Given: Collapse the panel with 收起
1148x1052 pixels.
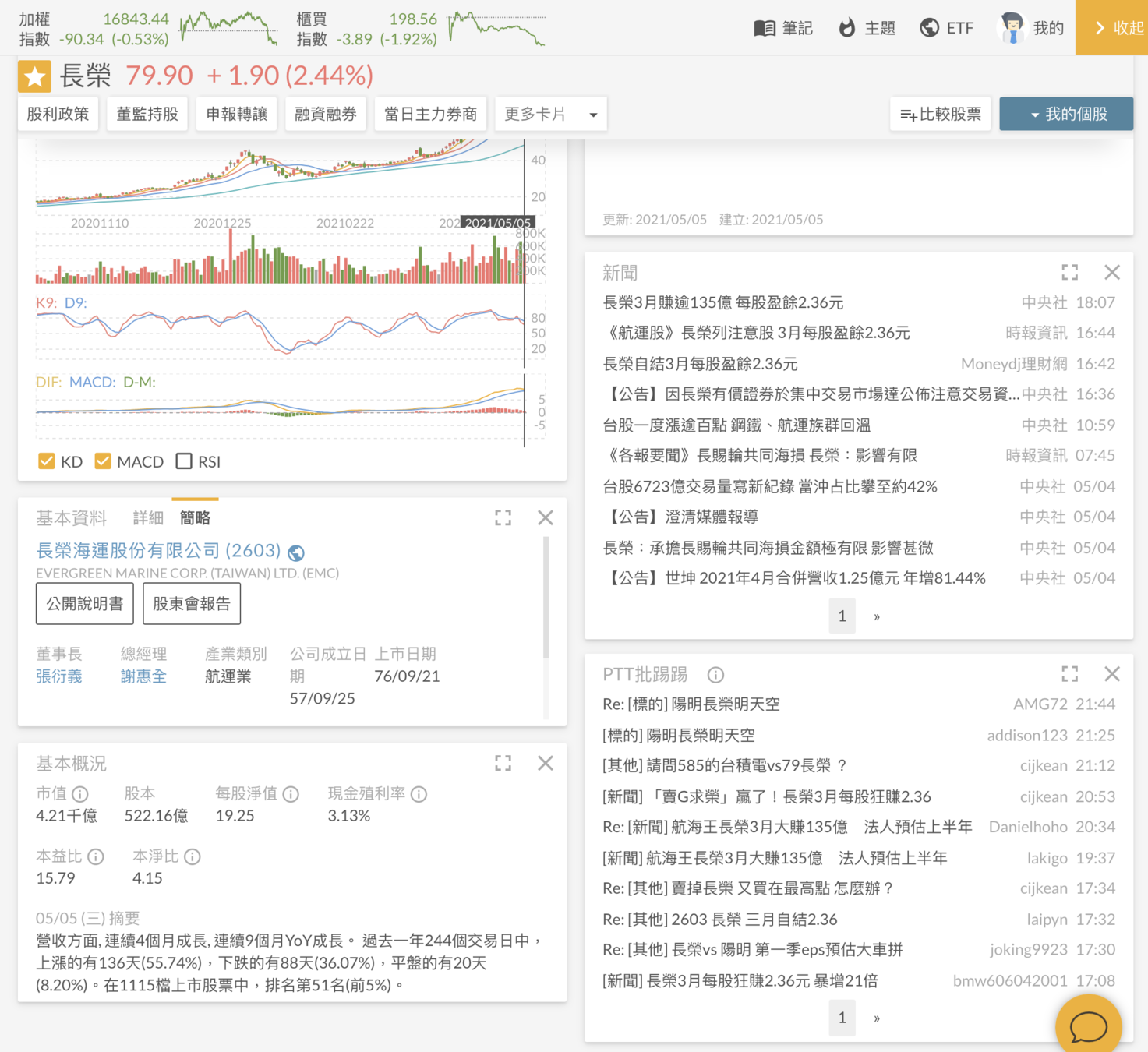Looking at the screenshot, I should (1112, 27).
